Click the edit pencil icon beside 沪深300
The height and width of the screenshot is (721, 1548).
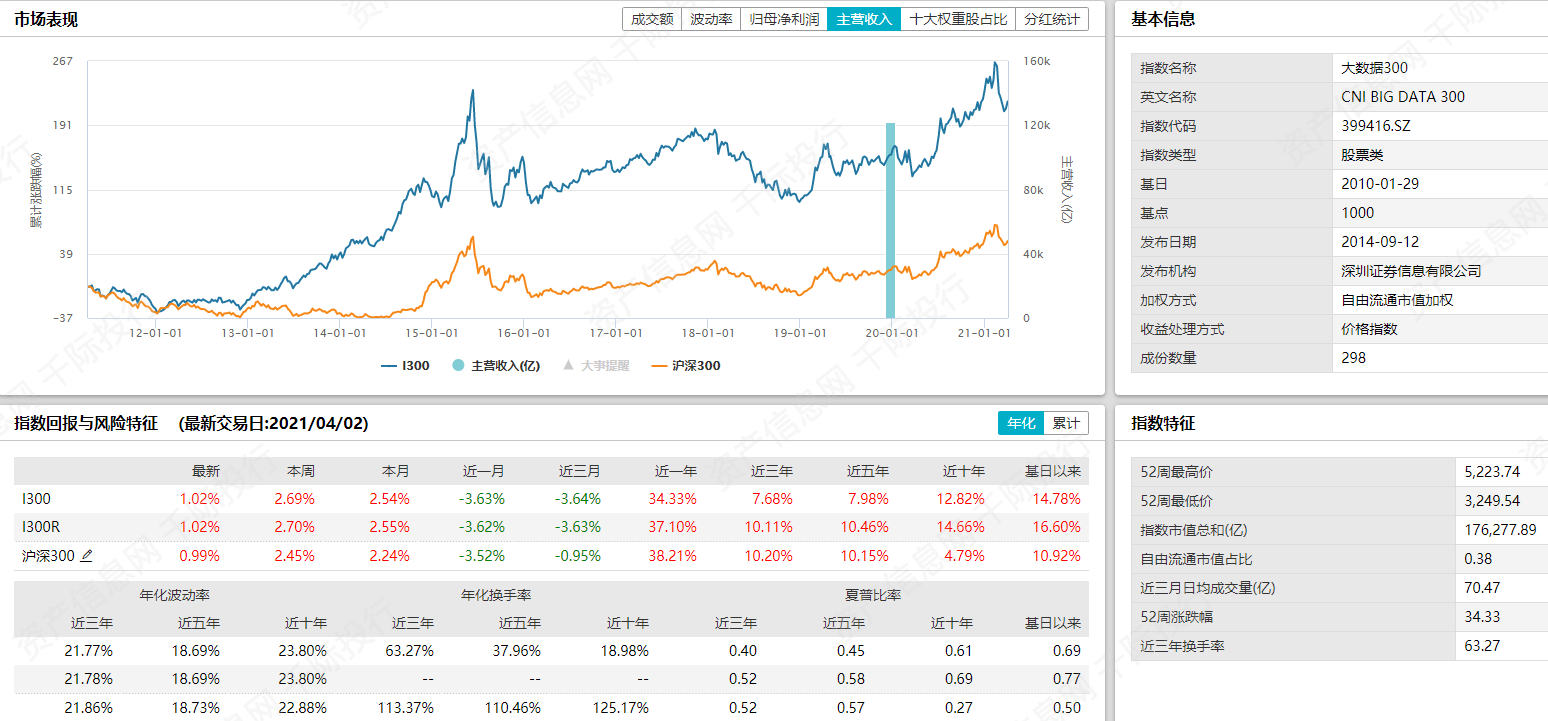(86, 556)
